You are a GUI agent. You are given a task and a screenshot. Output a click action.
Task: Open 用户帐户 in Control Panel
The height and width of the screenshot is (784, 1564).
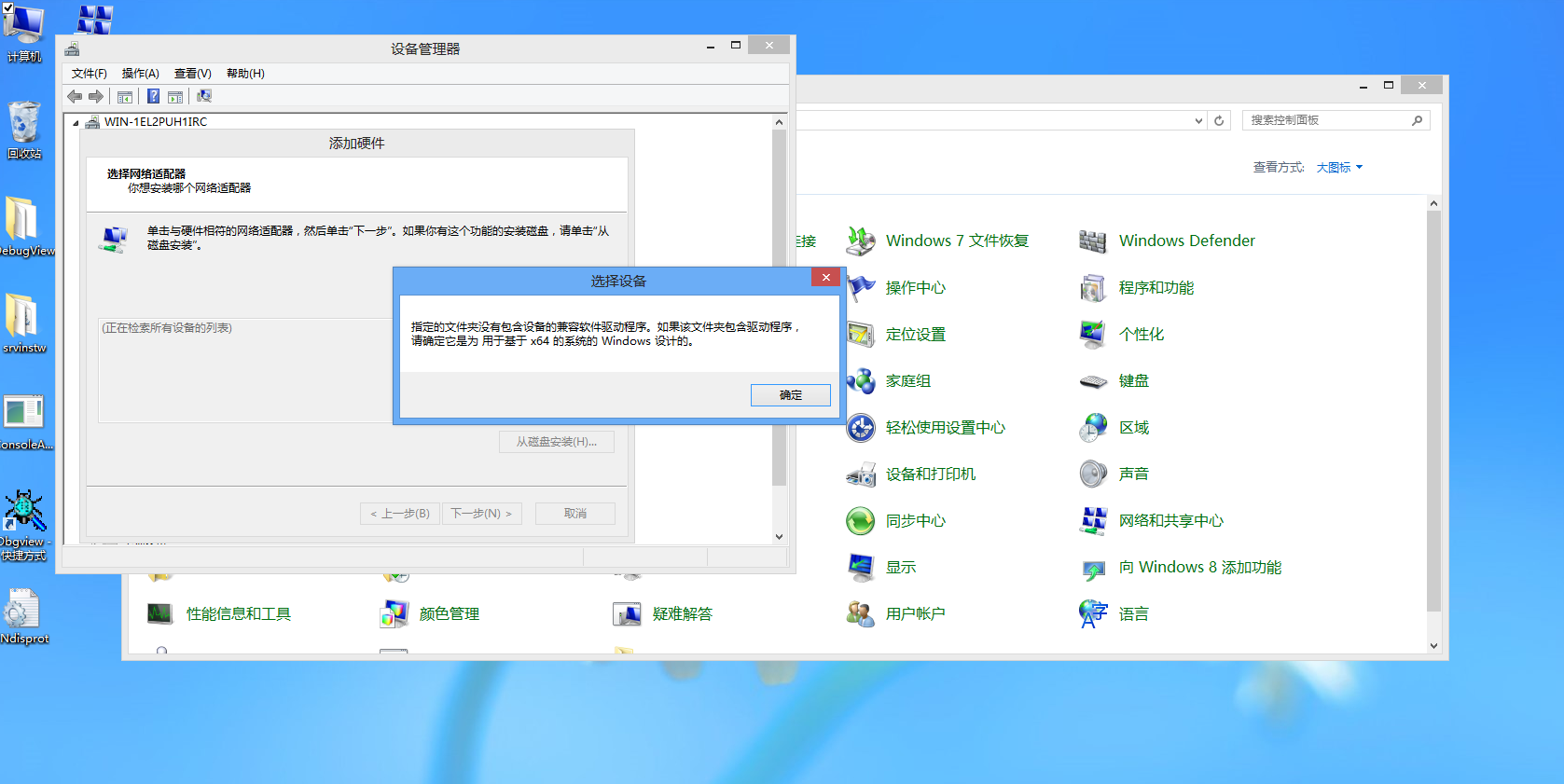coord(895,614)
